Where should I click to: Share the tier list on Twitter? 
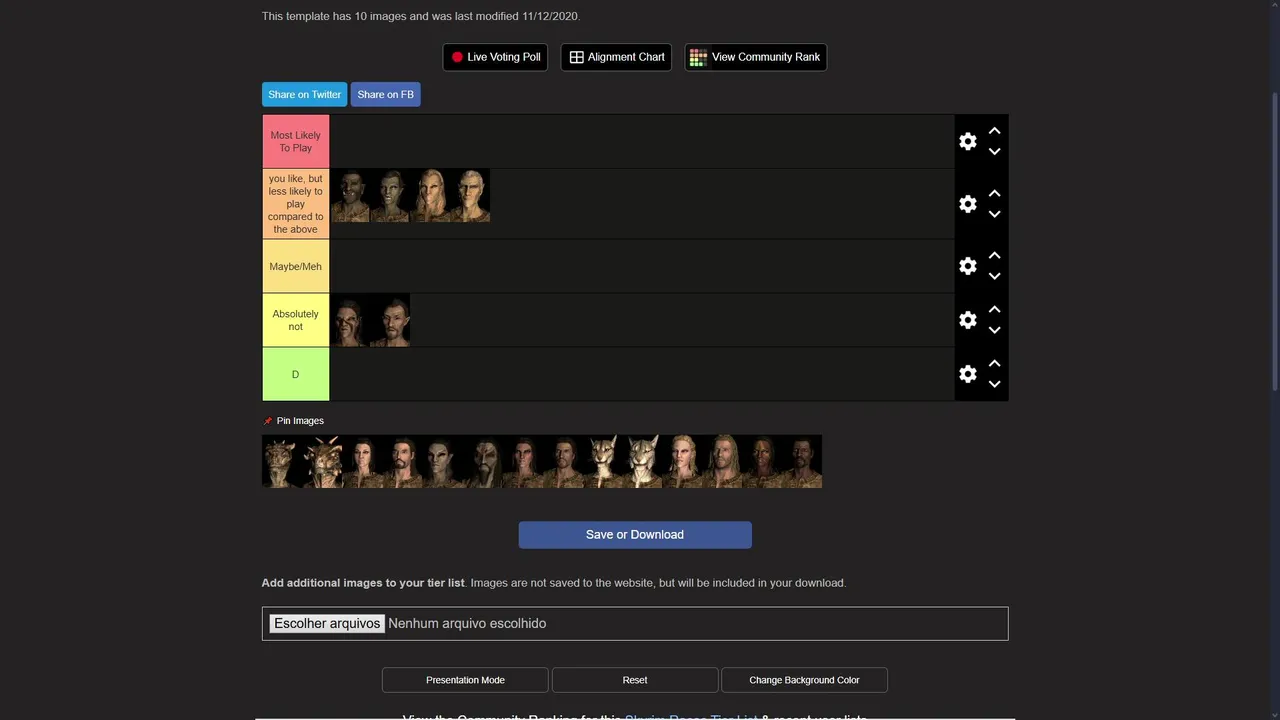pyautogui.click(x=304, y=94)
